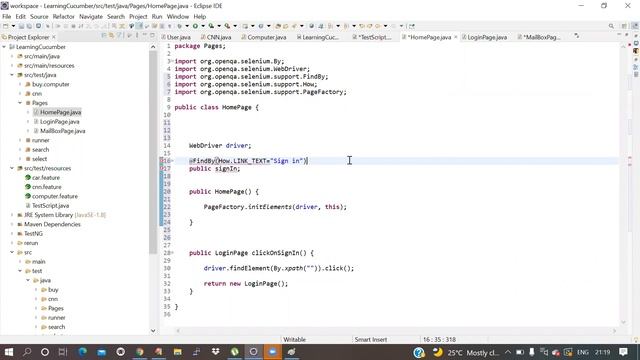Open the Run icon dropdown arrow

click(203, 26)
